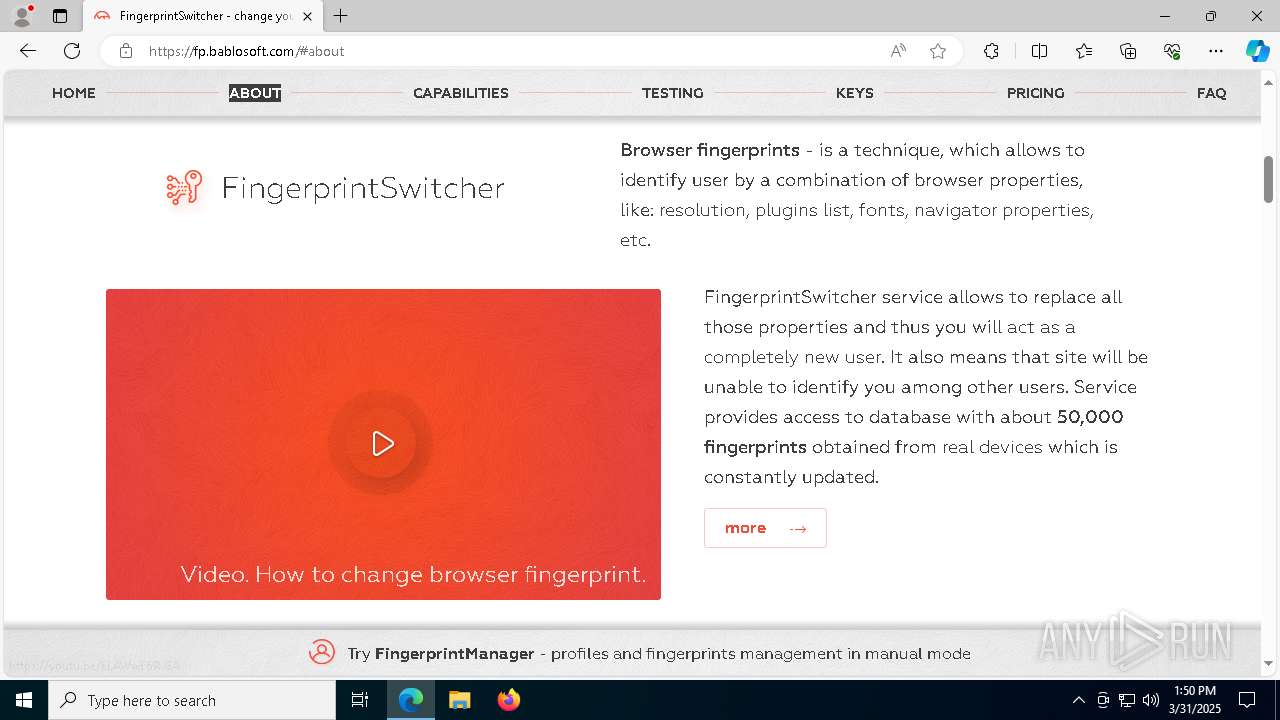Open Browser essentials

[1172, 51]
